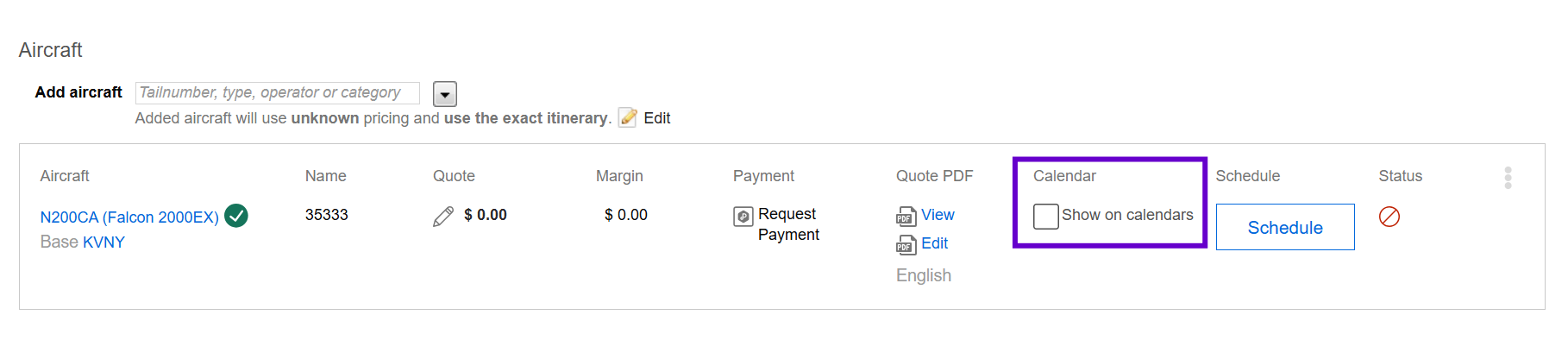Click Request Payment text
The height and width of the screenshot is (340, 1568).
(x=788, y=224)
